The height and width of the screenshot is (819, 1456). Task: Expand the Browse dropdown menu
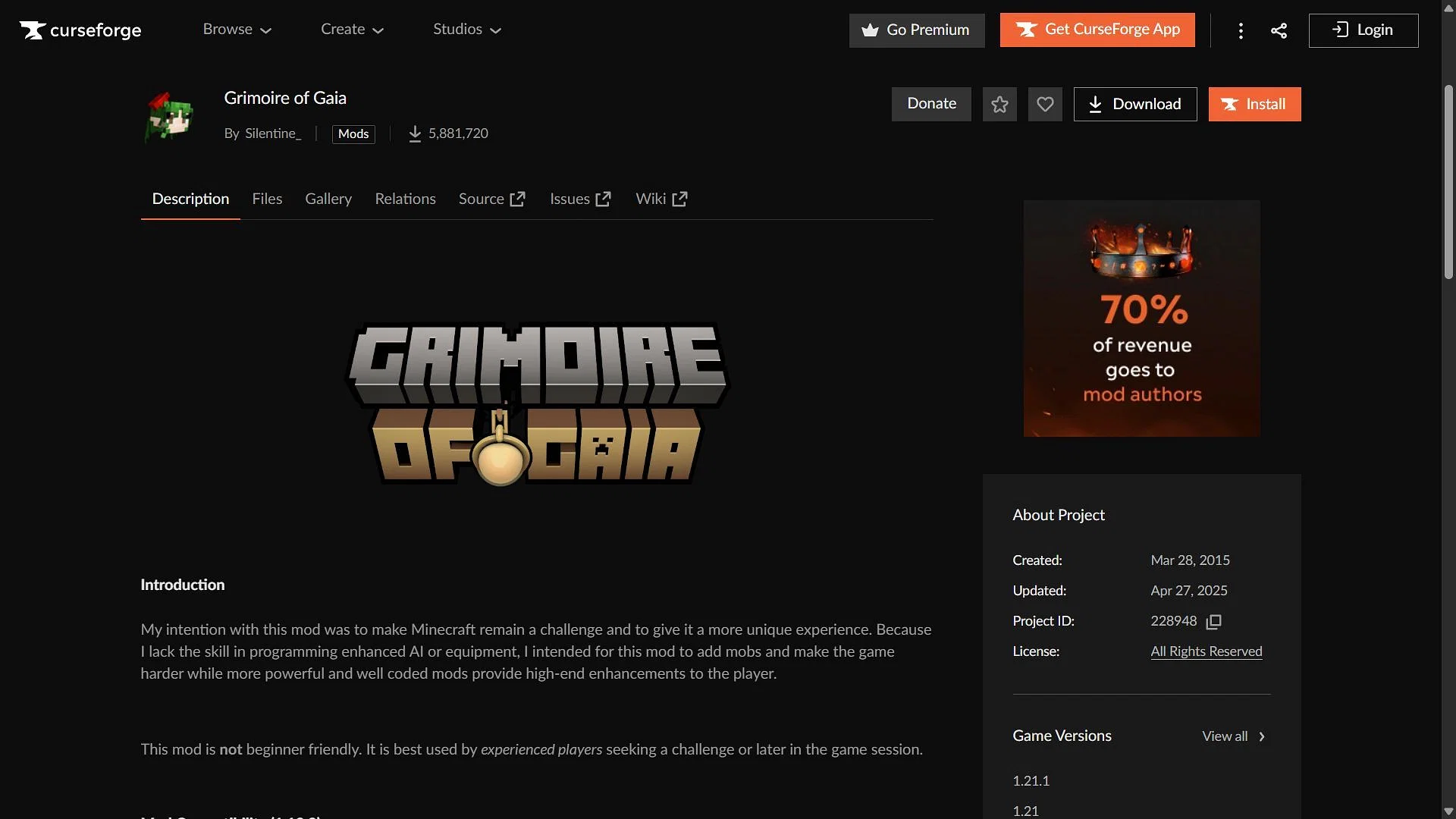pos(237,30)
